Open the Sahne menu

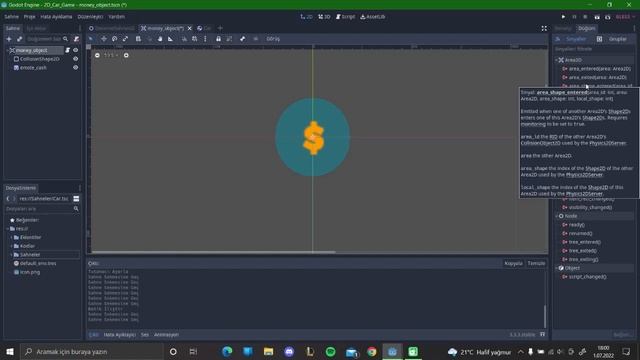[x=12, y=17]
